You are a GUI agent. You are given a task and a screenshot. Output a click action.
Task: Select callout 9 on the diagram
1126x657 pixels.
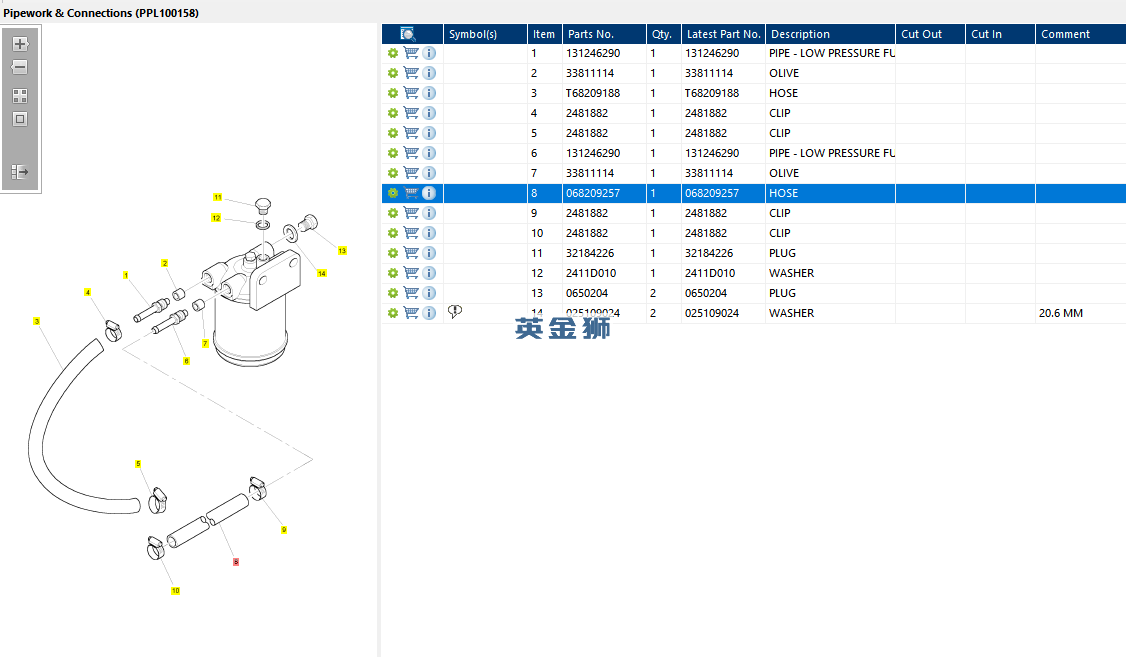[x=284, y=529]
